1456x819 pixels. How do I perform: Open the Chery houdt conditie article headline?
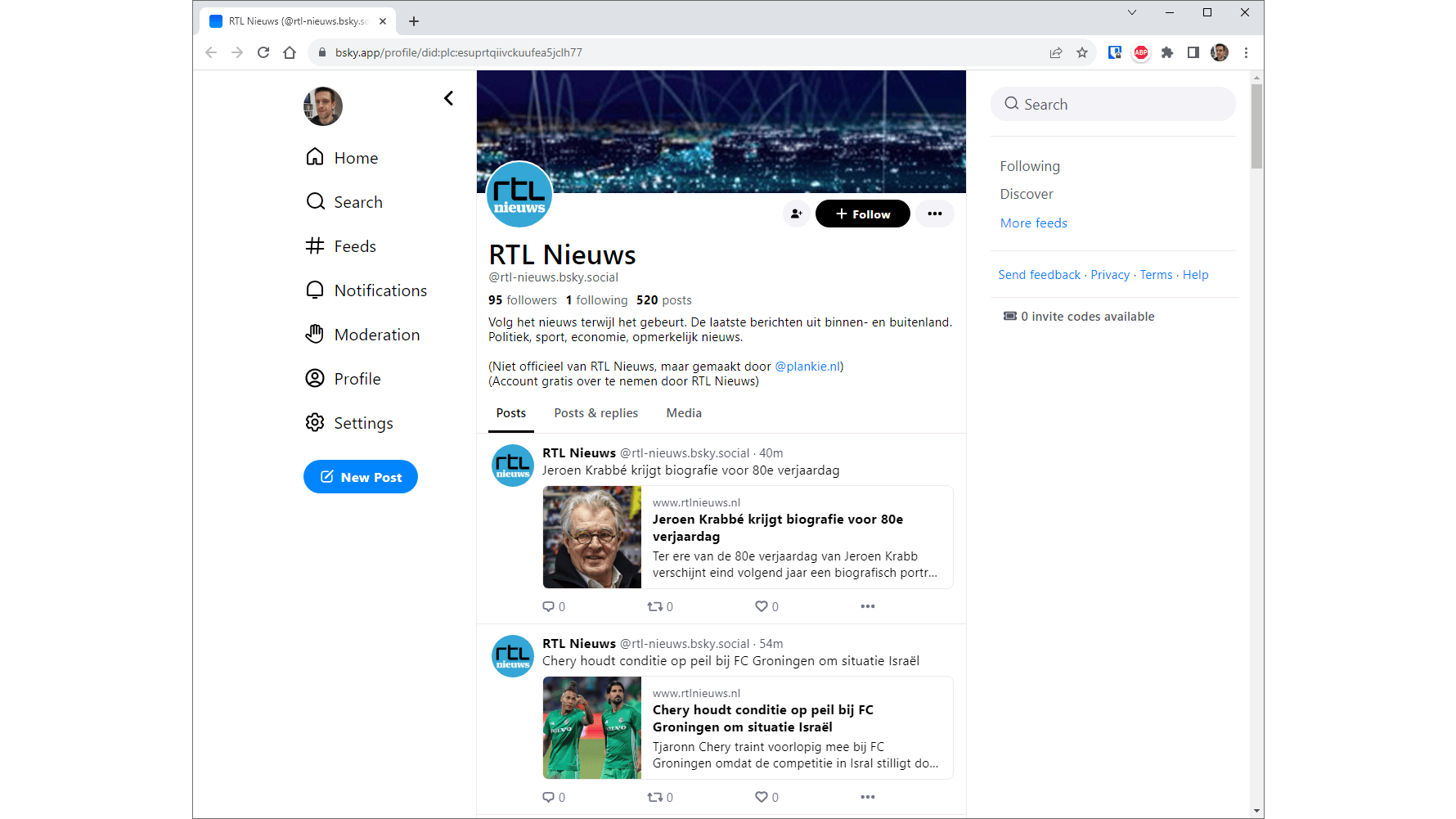click(x=763, y=718)
